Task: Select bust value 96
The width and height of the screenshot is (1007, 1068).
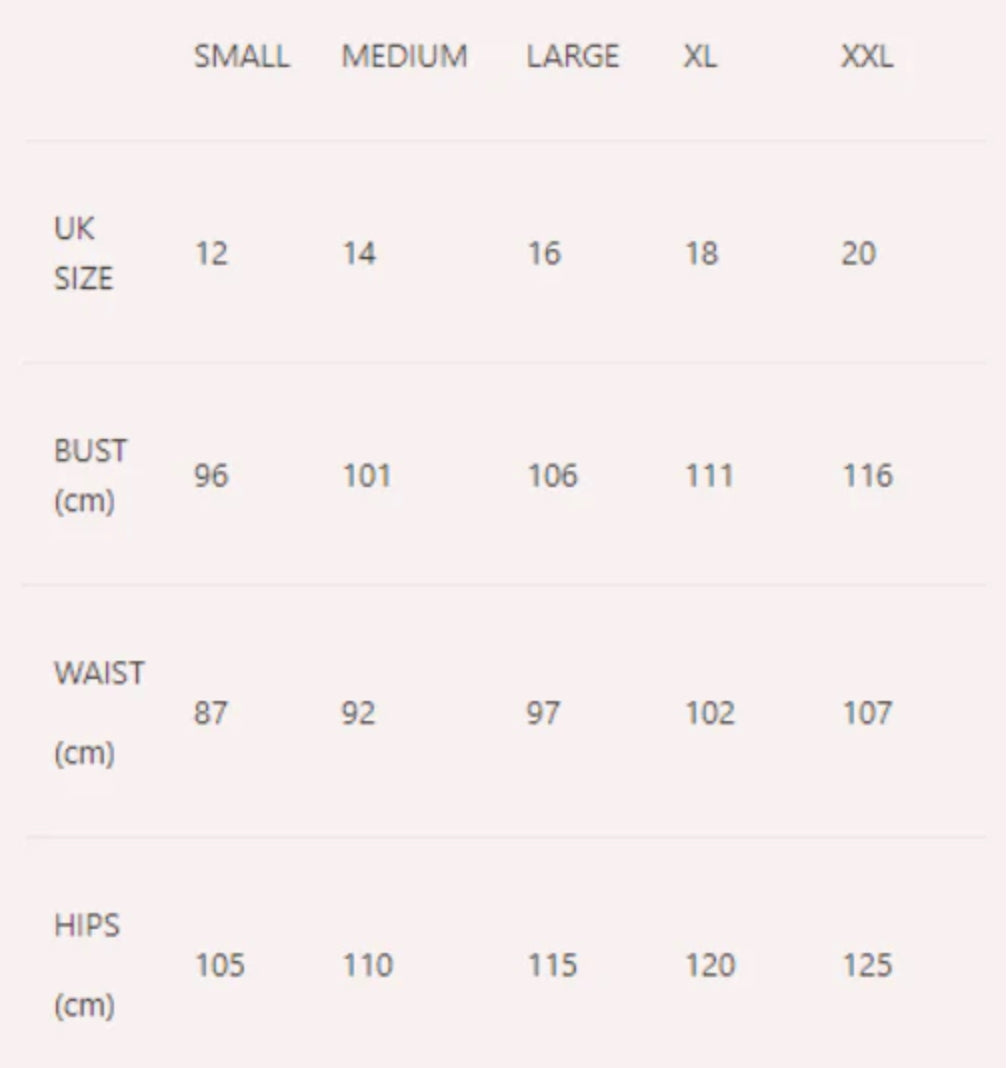Action: coord(211,475)
